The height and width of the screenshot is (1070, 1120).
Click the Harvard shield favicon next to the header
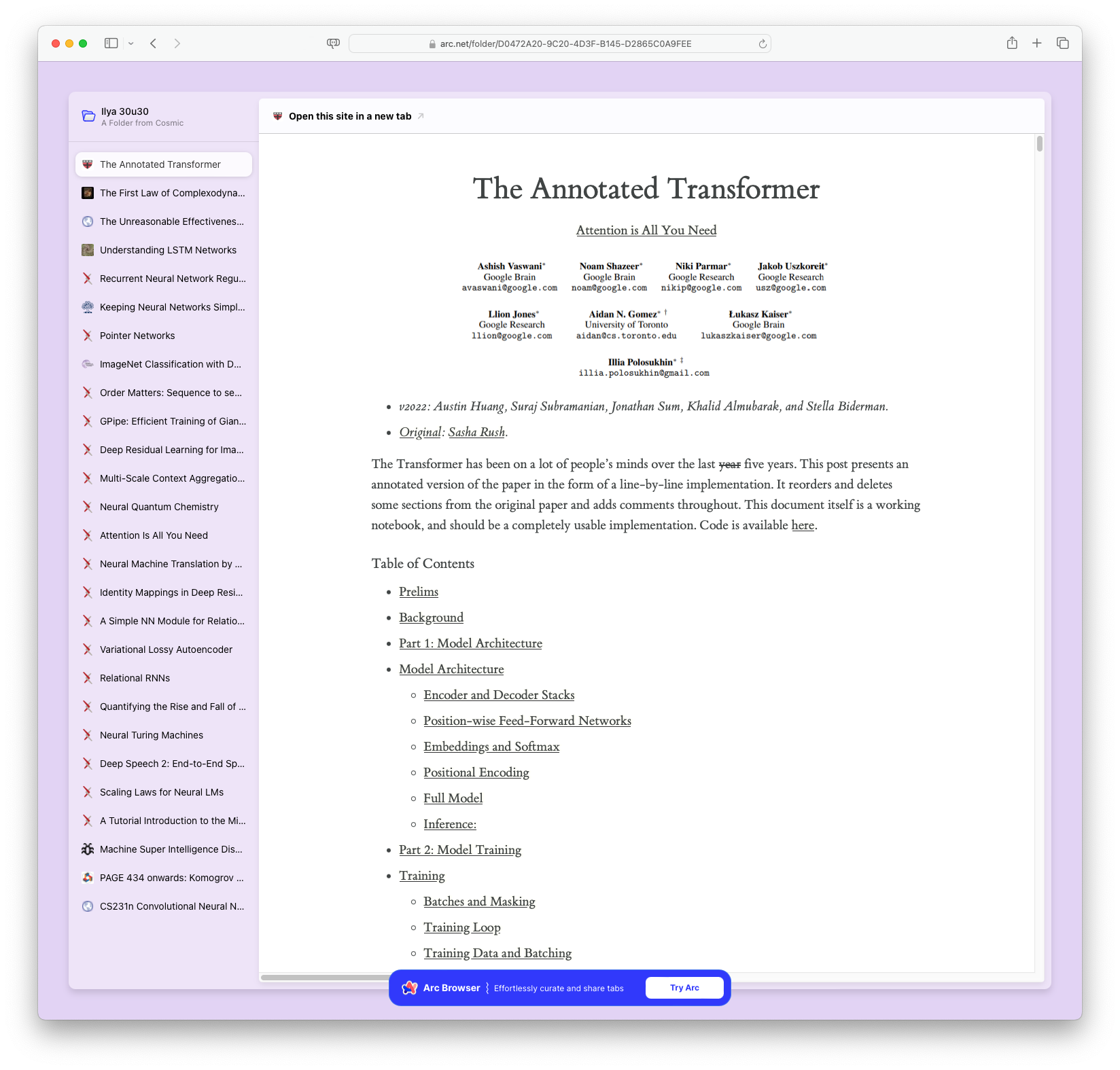pyautogui.click(x=278, y=115)
